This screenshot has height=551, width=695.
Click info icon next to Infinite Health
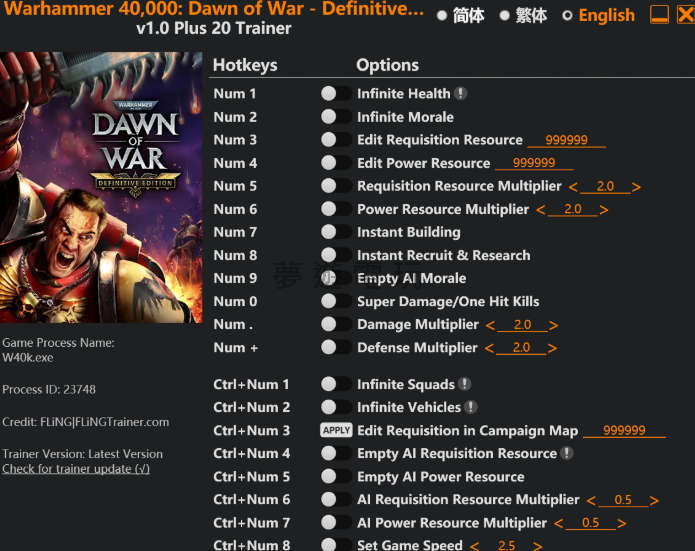tap(461, 94)
